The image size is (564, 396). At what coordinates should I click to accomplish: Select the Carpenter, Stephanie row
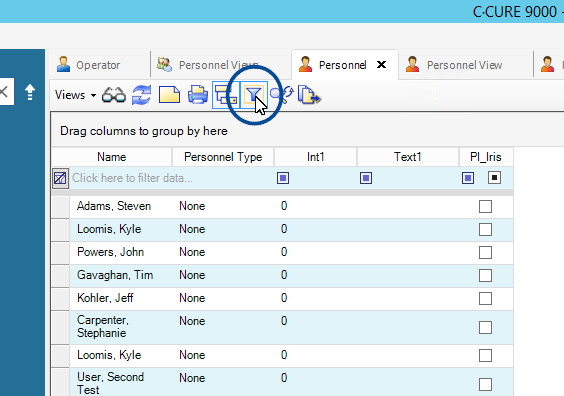click(282, 327)
